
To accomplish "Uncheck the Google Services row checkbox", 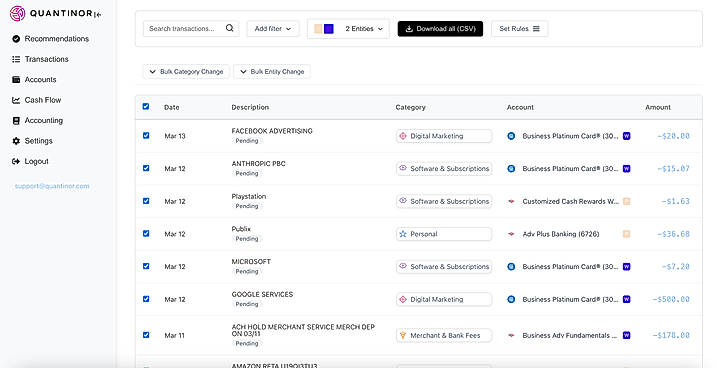I will tap(146, 299).
